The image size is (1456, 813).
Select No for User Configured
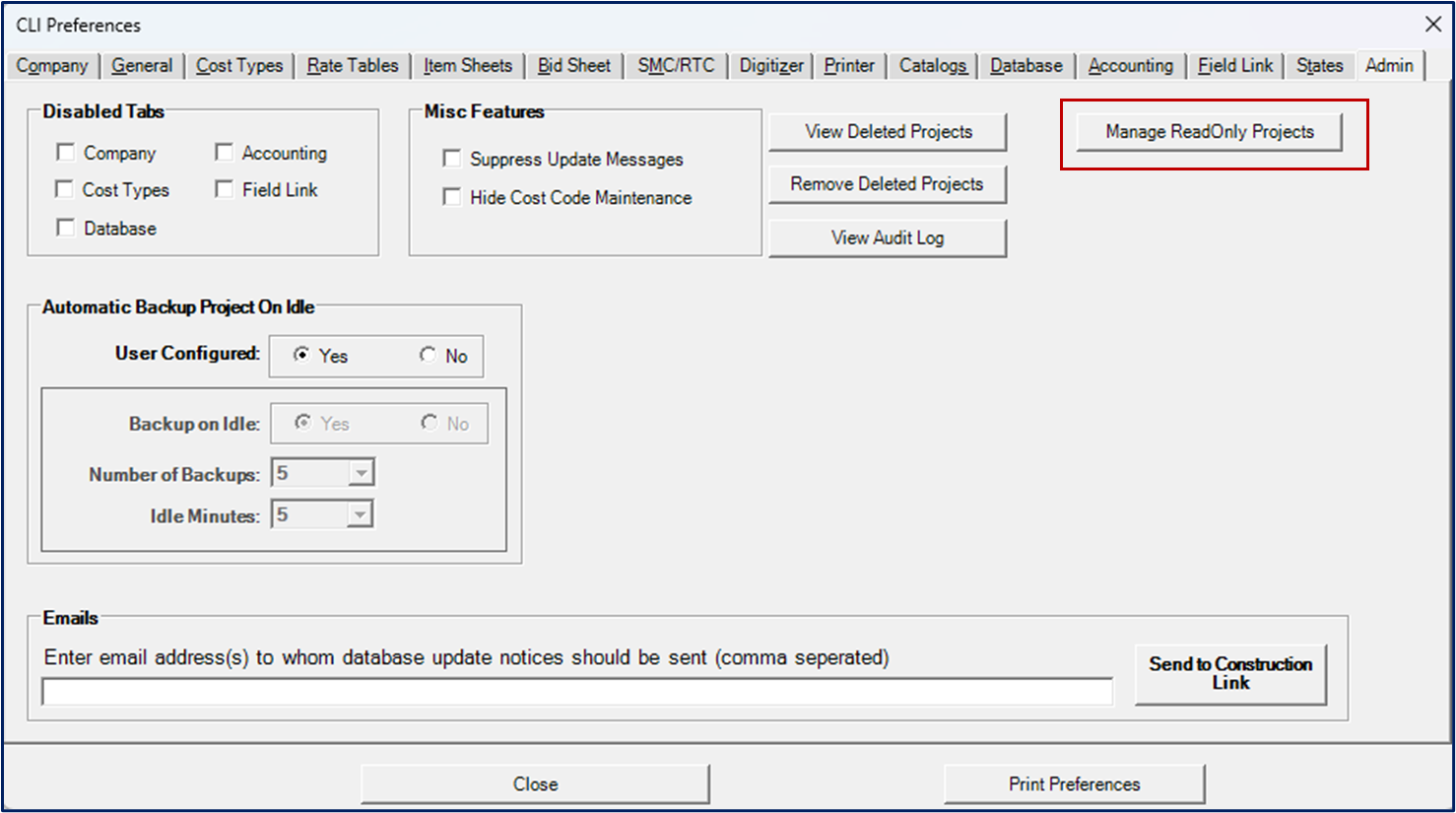coord(429,356)
